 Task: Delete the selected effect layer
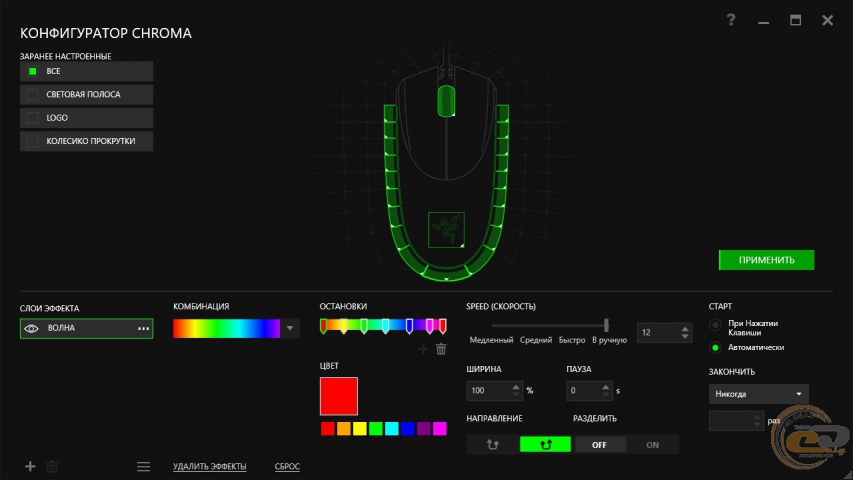tap(52, 466)
